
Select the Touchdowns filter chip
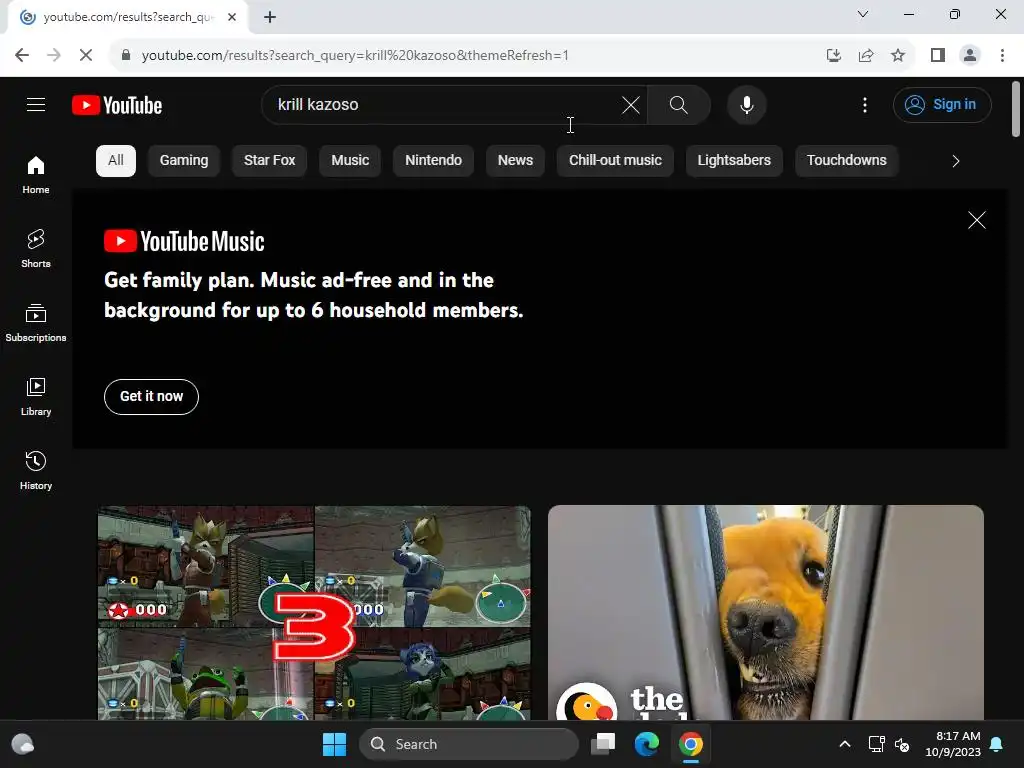pos(846,161)
